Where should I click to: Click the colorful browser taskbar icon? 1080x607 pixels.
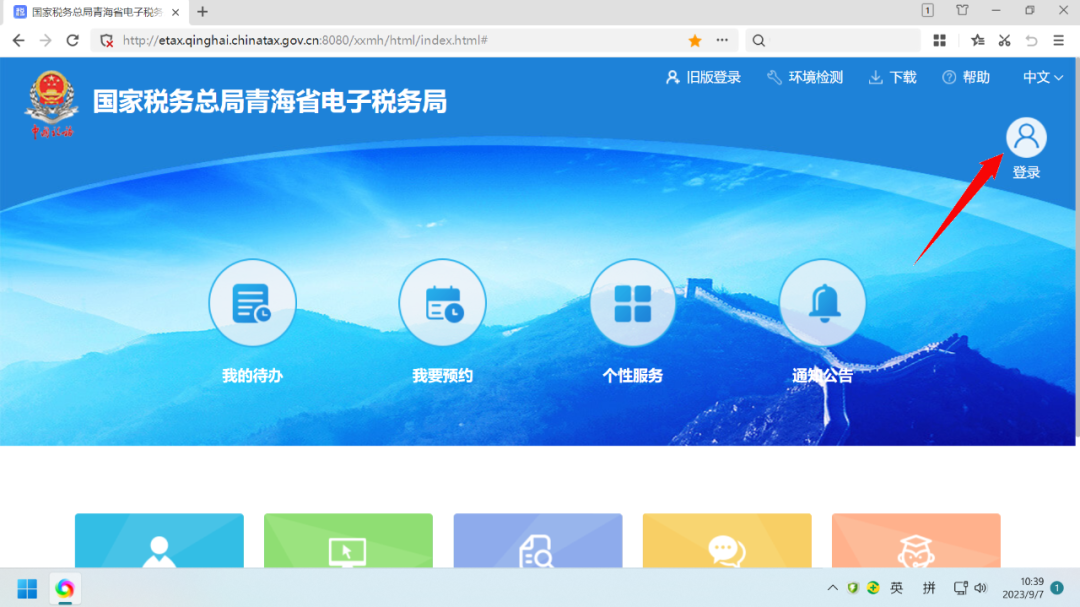[x=65, y=589]
